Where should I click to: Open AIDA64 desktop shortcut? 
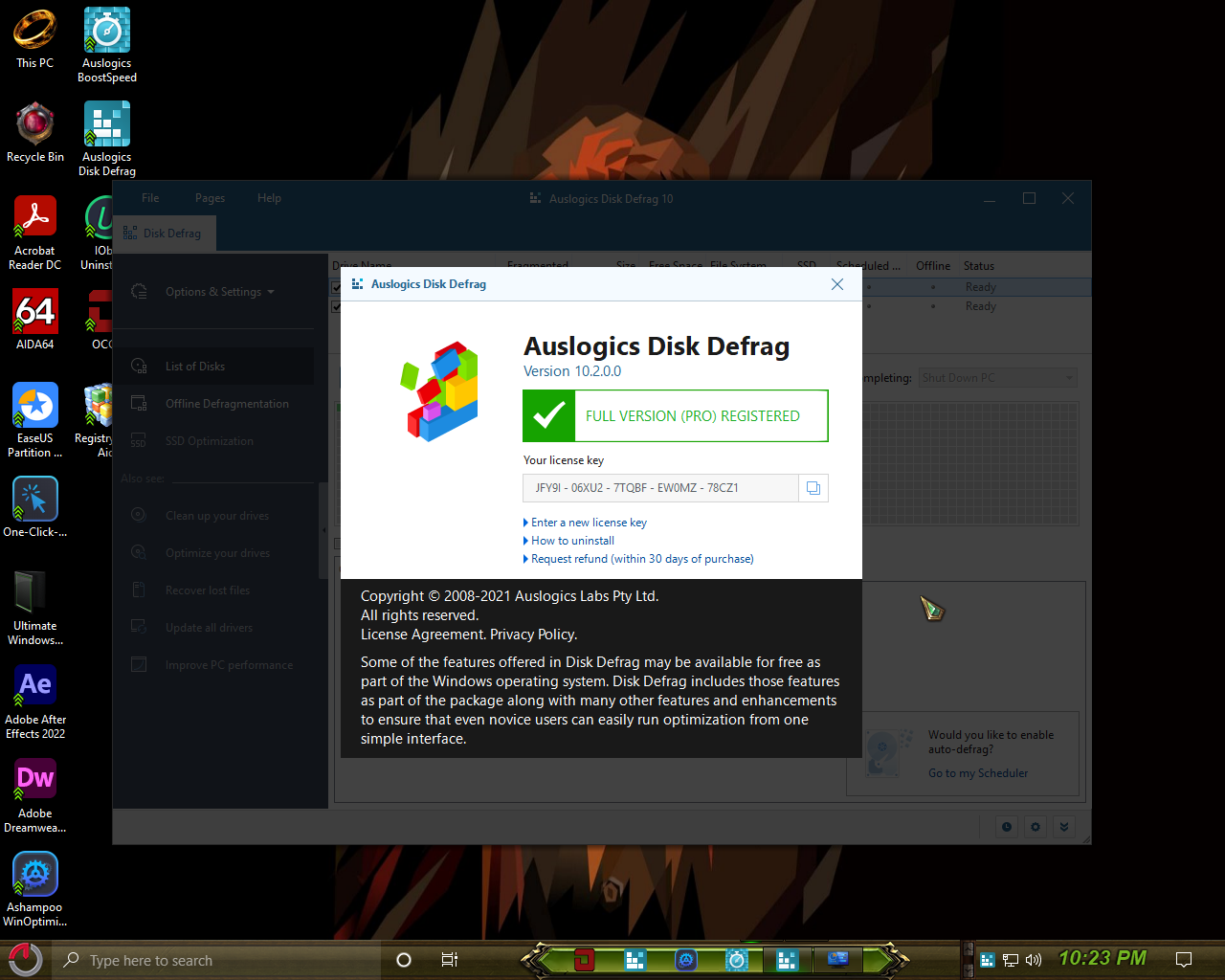(35, 320)
